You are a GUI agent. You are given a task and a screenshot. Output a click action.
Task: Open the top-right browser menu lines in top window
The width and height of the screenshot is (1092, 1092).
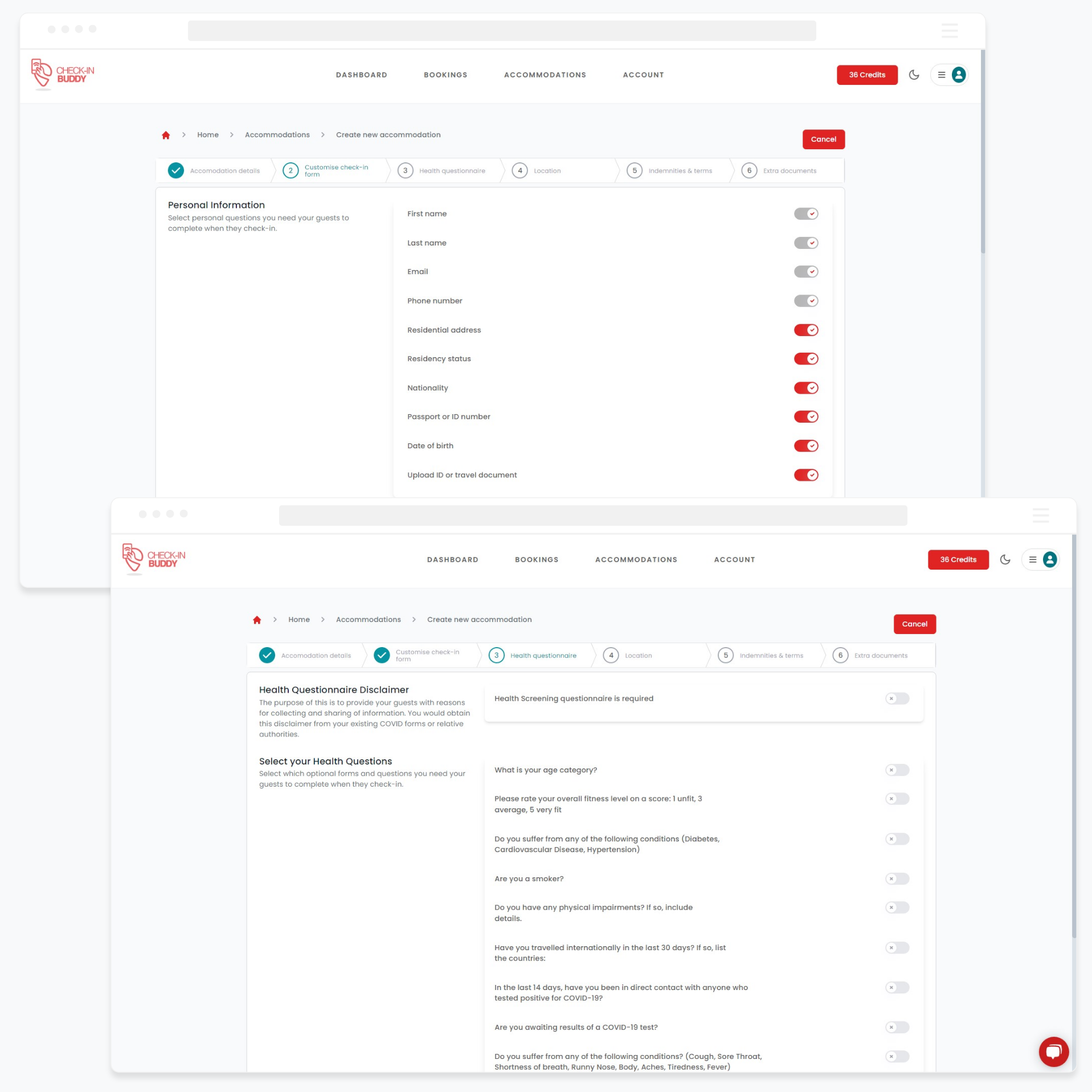tap(949, 30)
